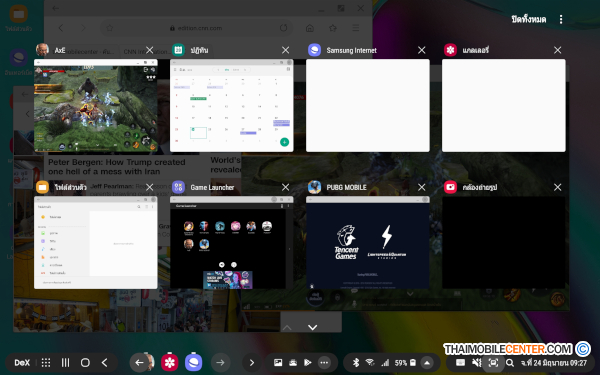Click the My Files folder icon in card header
Screen dimensions: 600x375
pyautogui.click(x=42, y=187)
